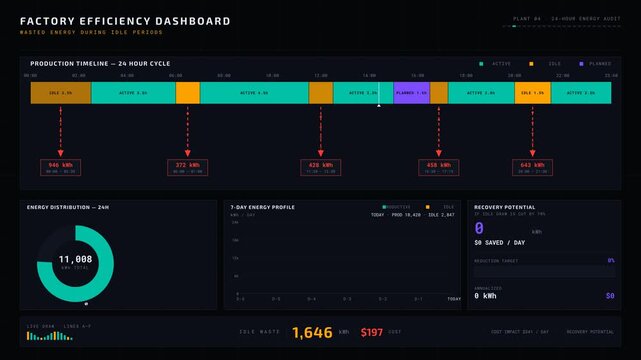Select the Active 3.5h timeline segment
This screenshot has height=360, width=641.
tap(133, 93)
